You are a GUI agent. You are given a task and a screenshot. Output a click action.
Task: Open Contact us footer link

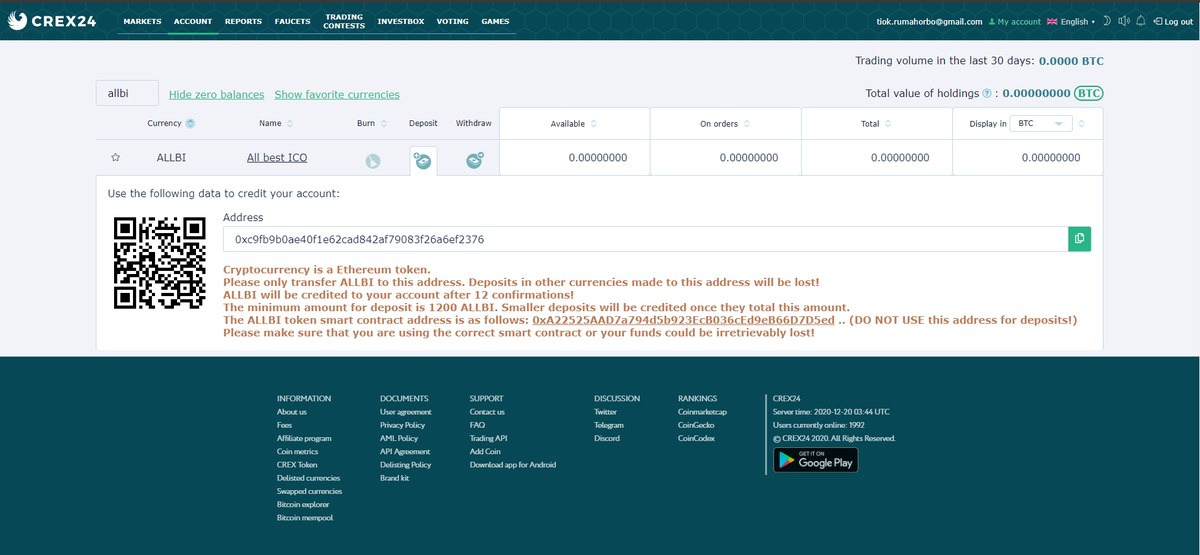coord(487,412)
